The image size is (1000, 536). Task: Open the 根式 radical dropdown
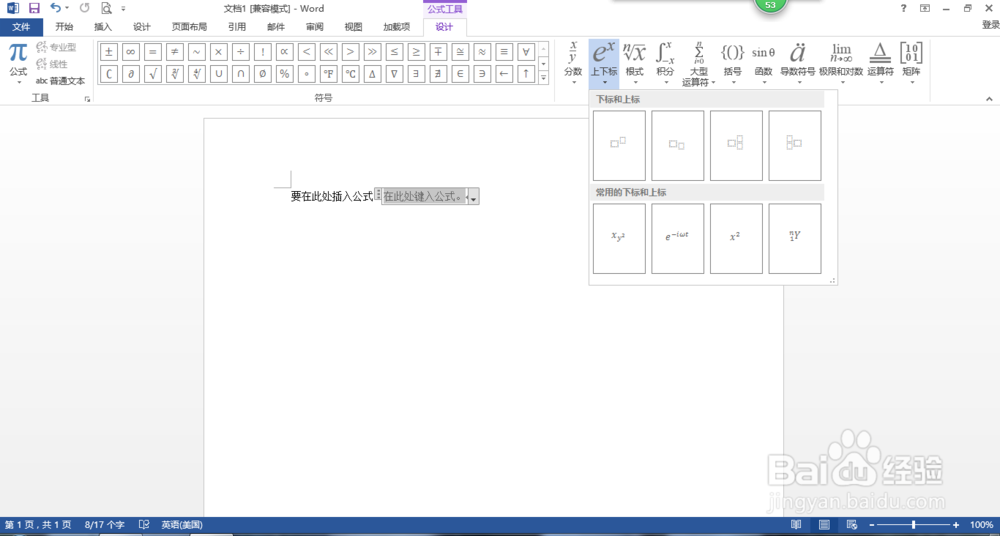[x=635, y=63]
